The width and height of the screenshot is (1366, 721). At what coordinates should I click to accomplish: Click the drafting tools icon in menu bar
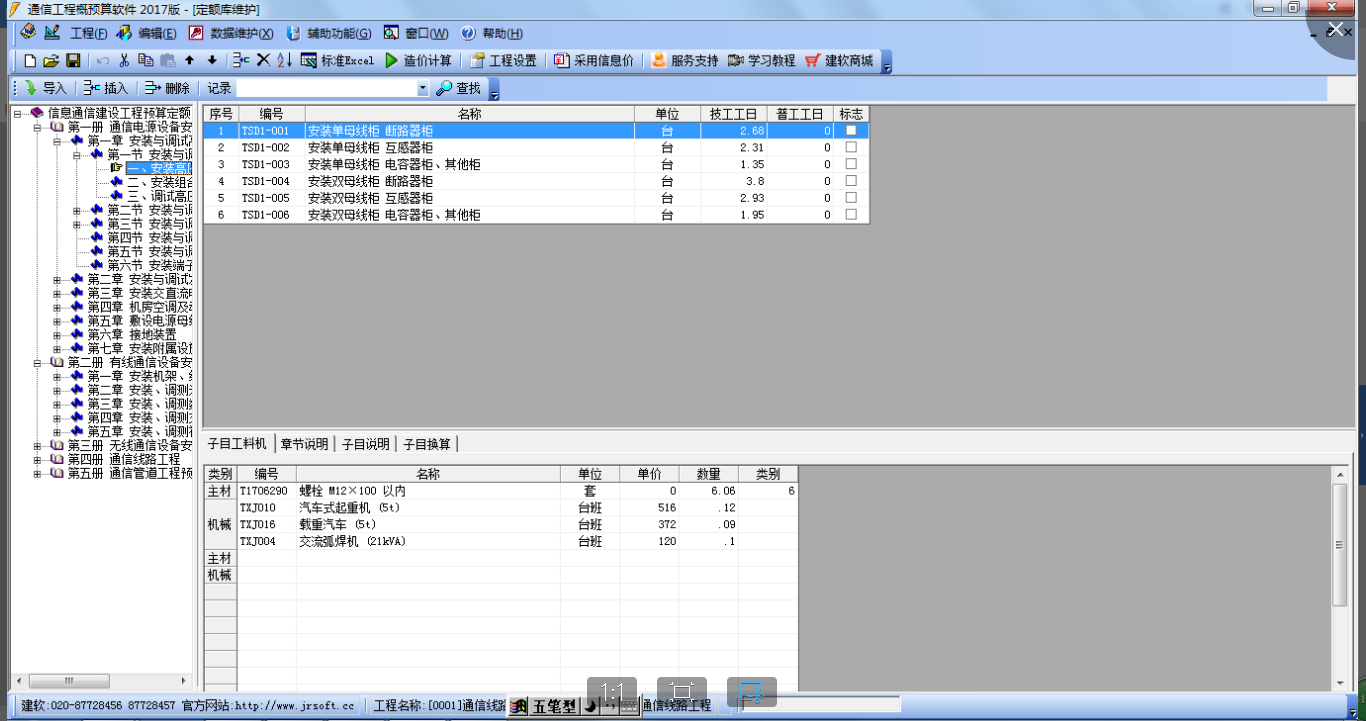pos(52,33)
